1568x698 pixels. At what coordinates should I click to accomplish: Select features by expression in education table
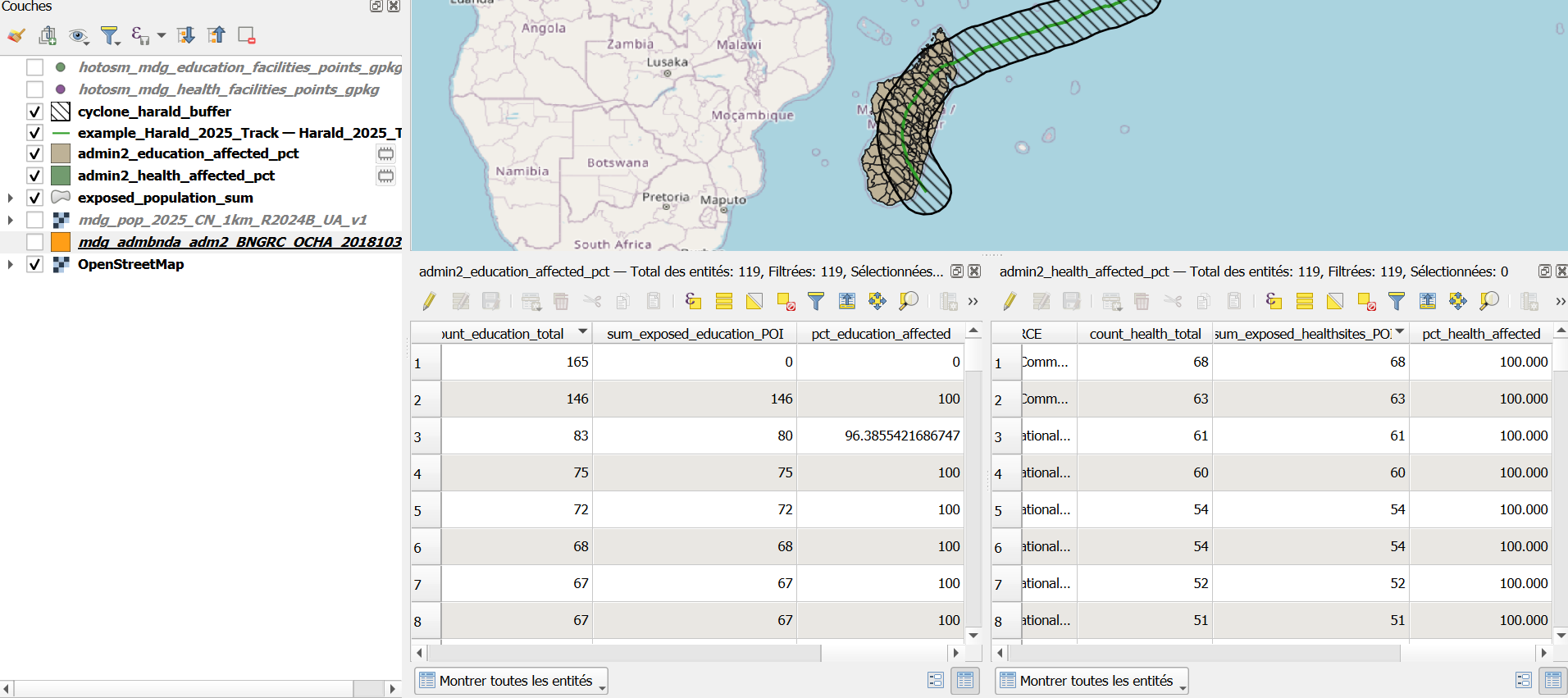click(x=693, y=301)
